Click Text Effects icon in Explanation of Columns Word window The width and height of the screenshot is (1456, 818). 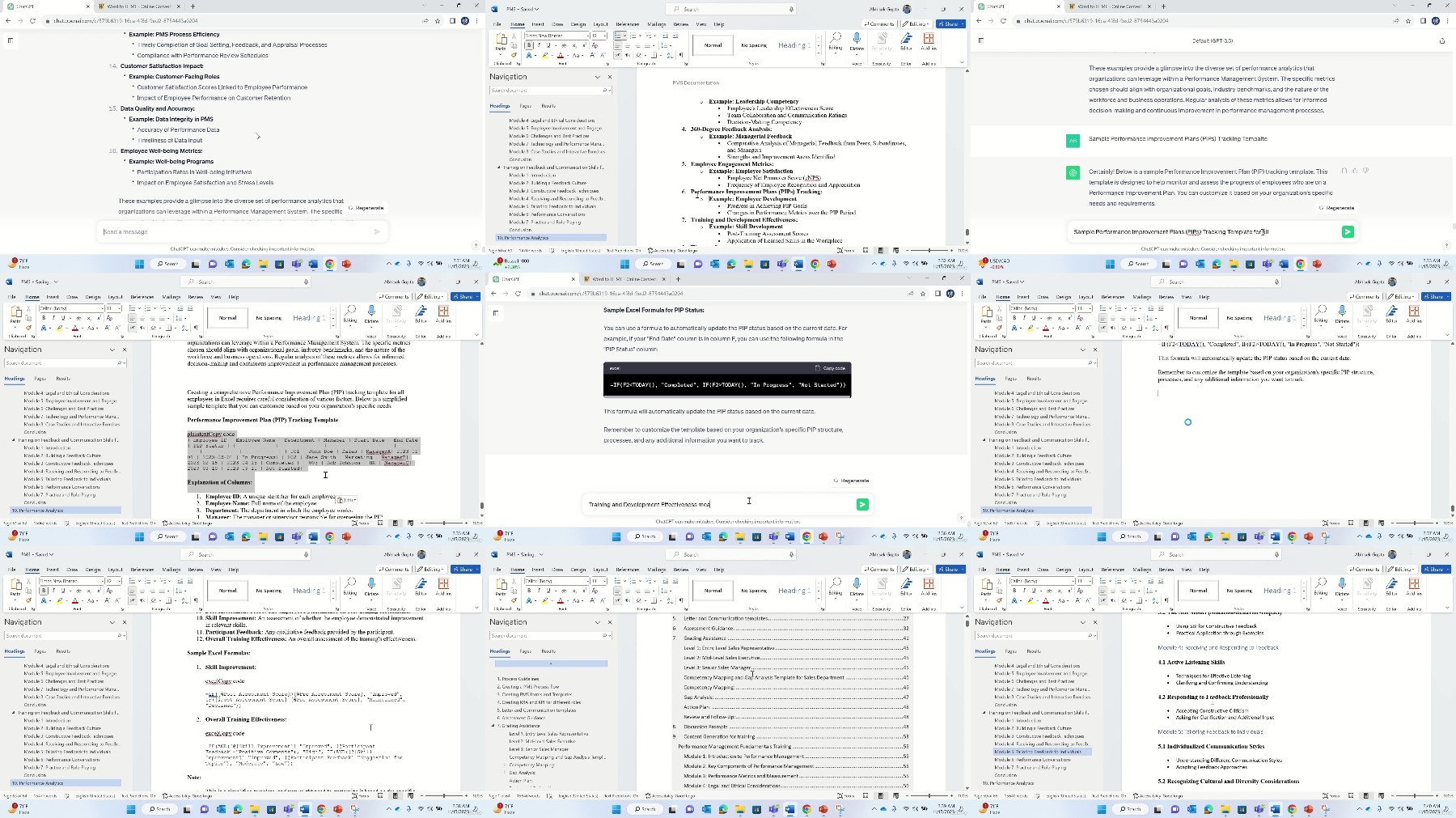44,328
